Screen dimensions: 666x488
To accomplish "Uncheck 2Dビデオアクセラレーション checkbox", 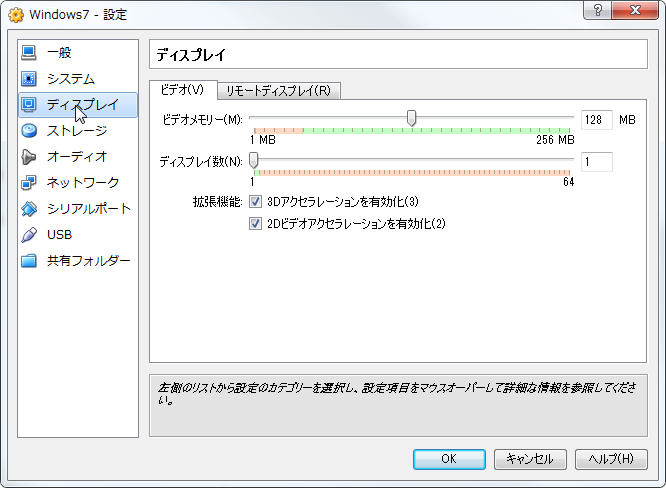I will point(256,224).
